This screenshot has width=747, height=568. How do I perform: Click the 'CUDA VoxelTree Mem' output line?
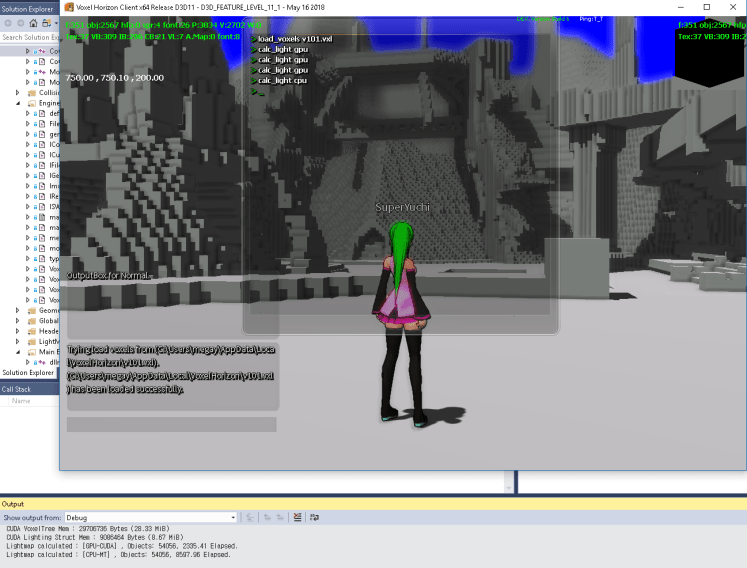tap(88, 528)
